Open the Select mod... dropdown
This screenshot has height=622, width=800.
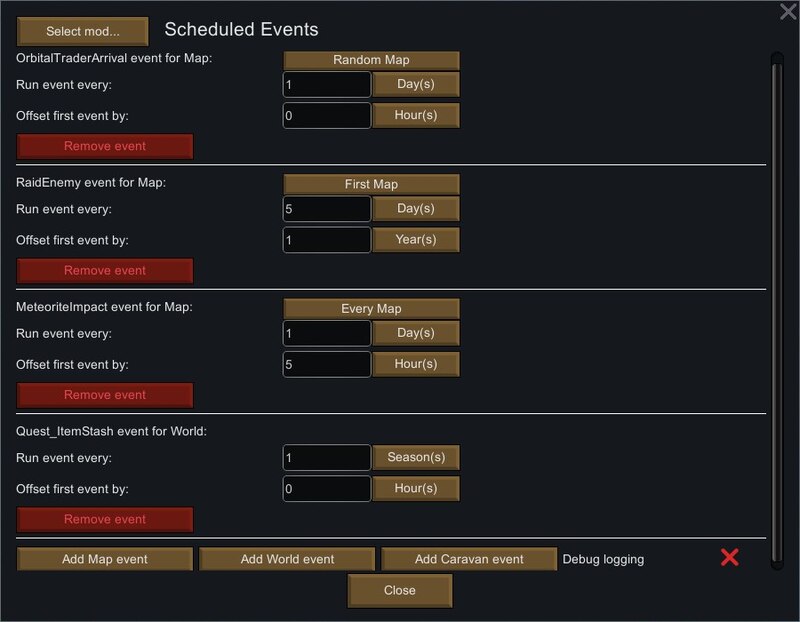pyautogui.click(x=83, y=31)
